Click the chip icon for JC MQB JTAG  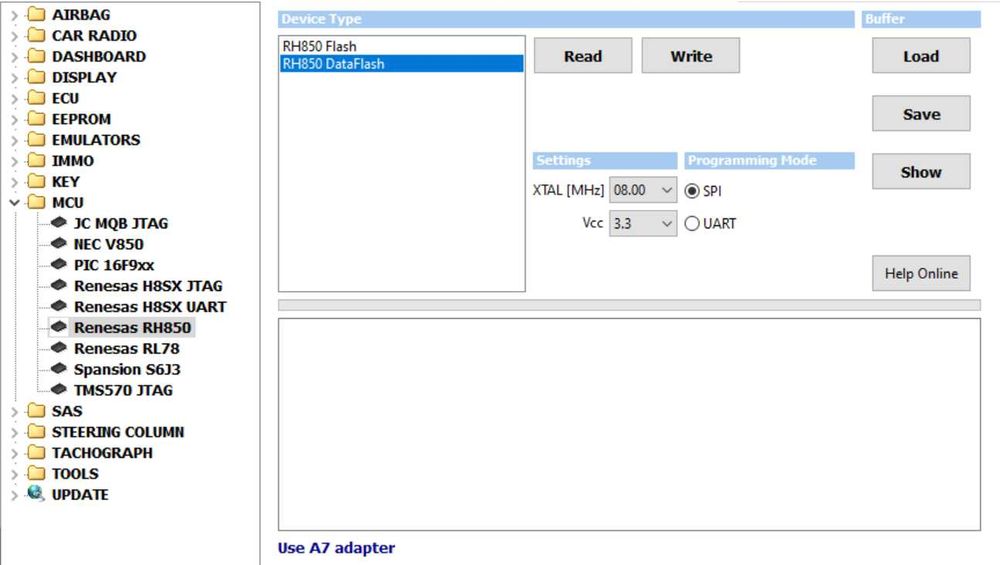pos(59,223)
